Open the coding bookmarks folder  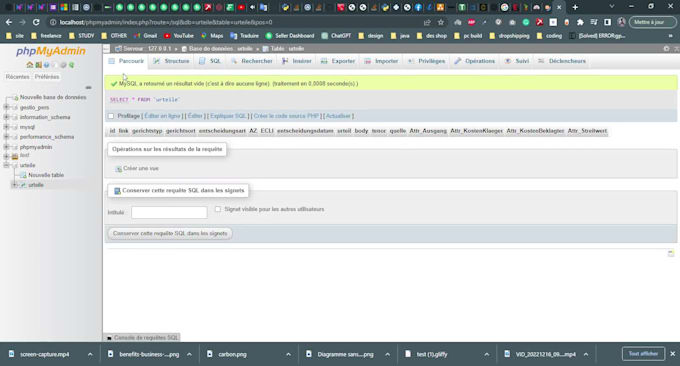549,36
